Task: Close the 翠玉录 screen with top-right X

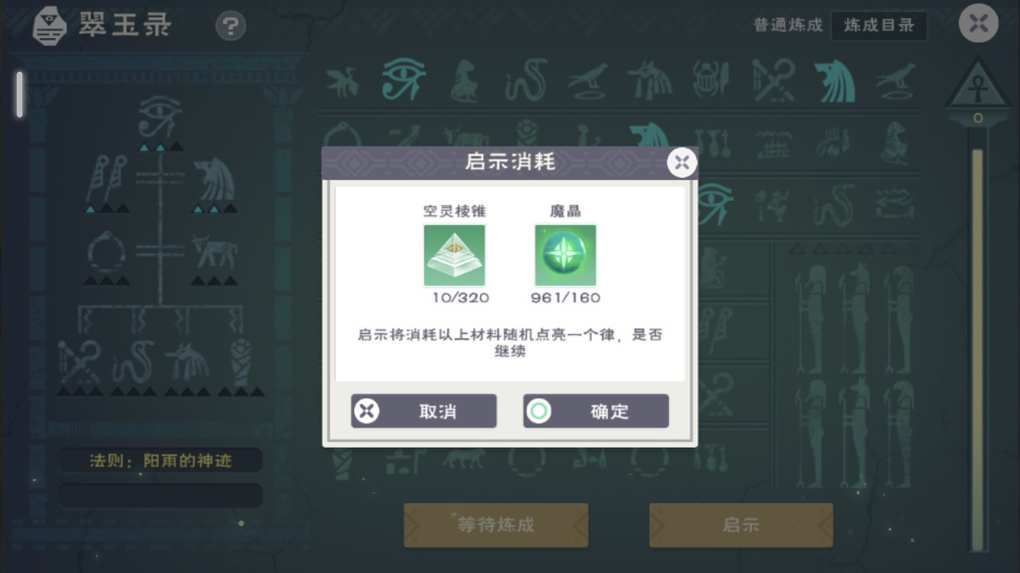Action: [x=978, y=23]
